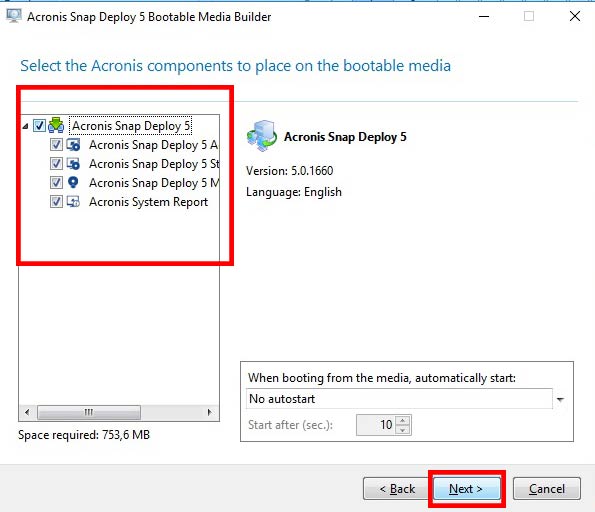Click the Acronis Snap Deploy 5 A... component icon
595x512 pixels.
pos(73,145)
